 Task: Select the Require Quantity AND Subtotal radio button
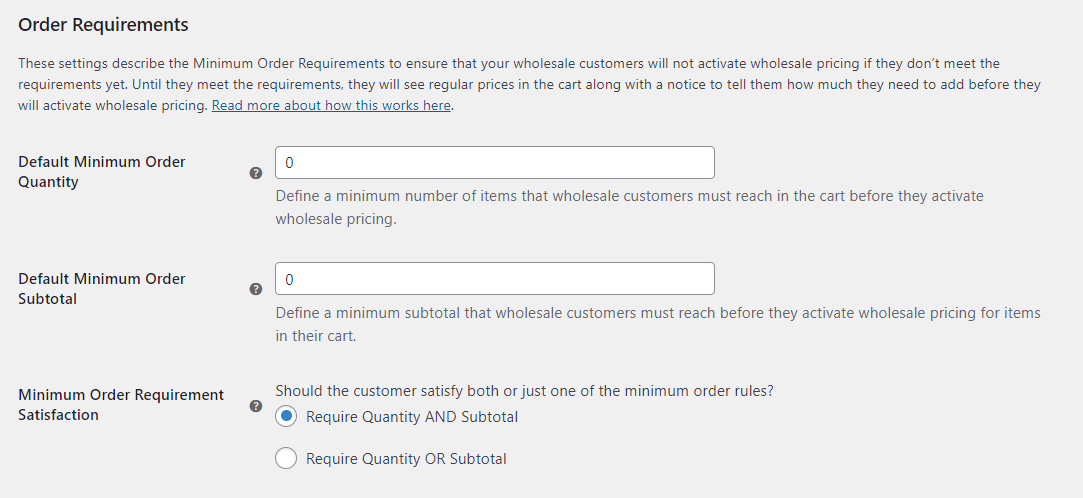click(x=286, y=416)
